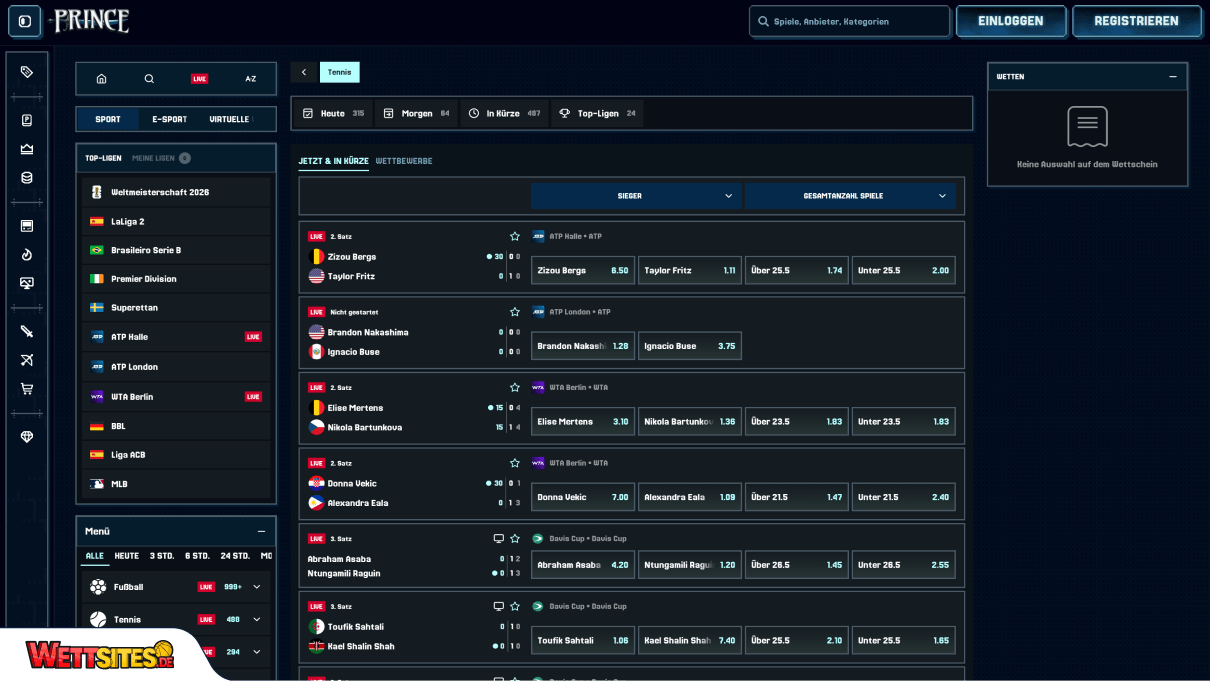Click the Registrieren button
This screenshot has width=1210, height=681.
[x=1136, y=21]
